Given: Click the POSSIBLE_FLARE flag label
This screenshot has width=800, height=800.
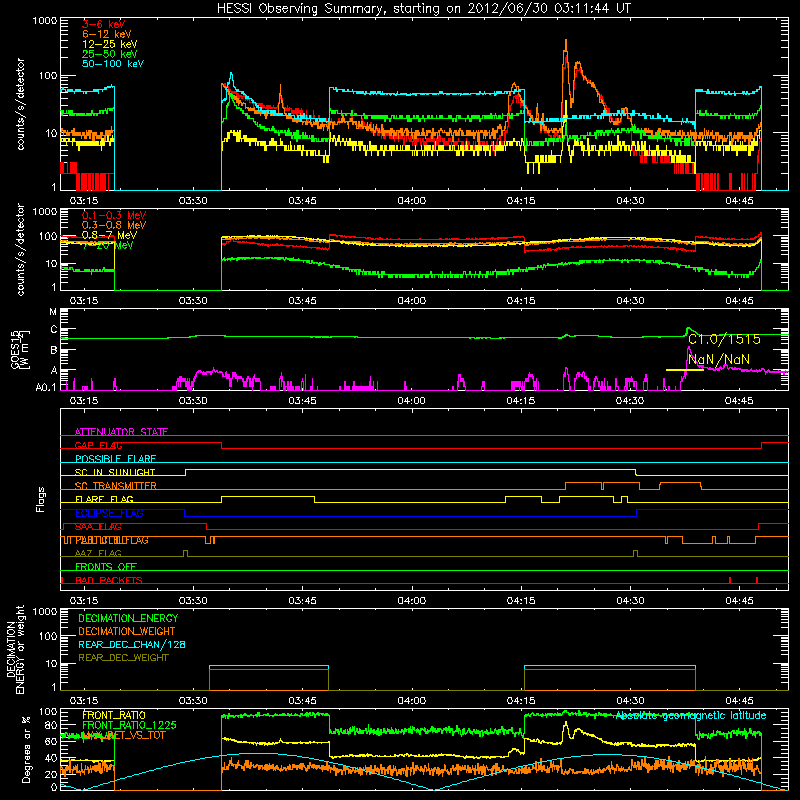Looking at the screenshot, I should 115,459.
